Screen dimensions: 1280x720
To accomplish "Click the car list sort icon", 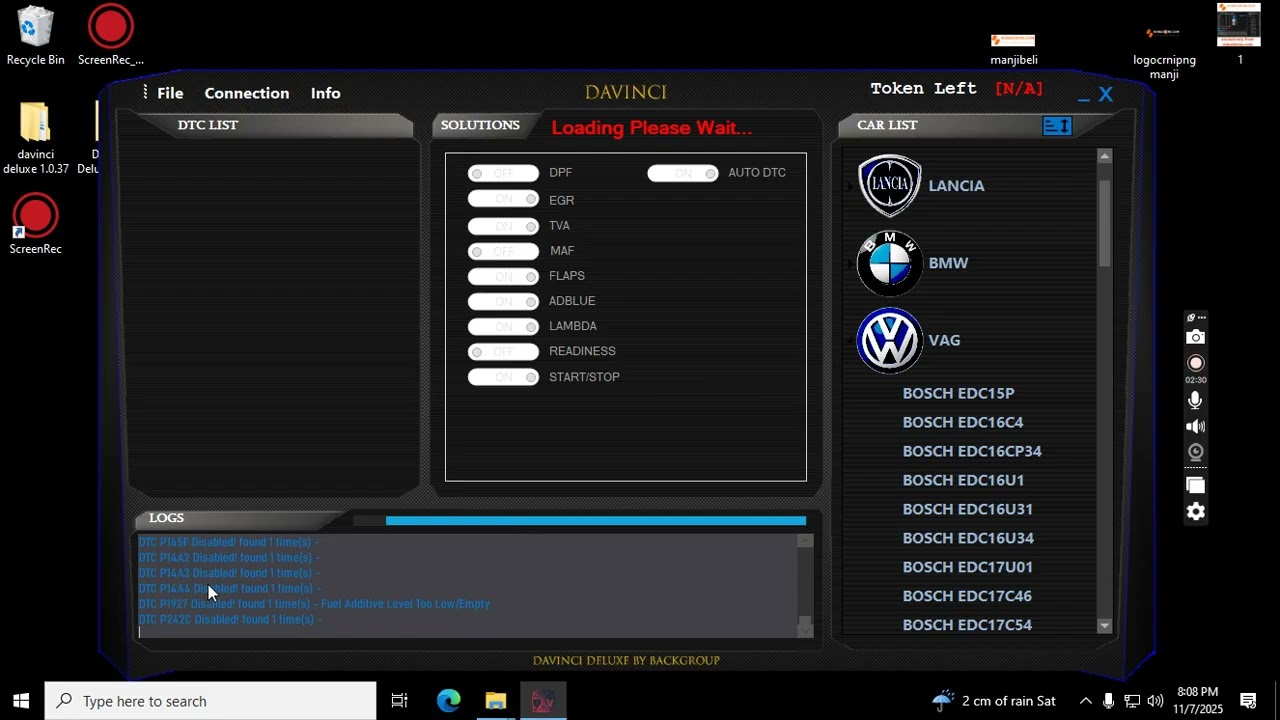I will point(1057,125).
